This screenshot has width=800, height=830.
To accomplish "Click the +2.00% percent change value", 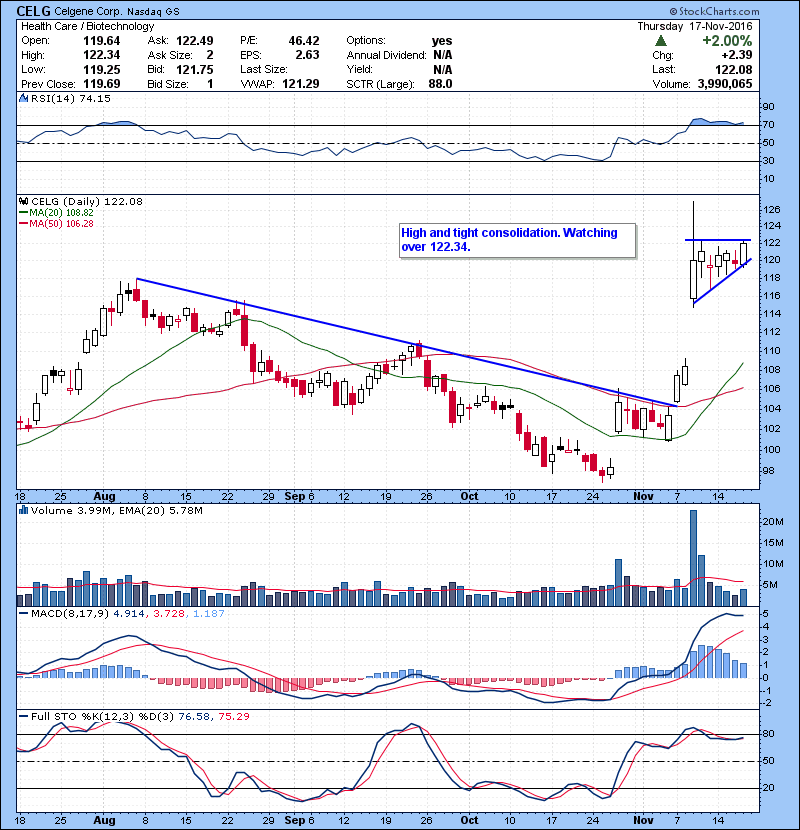I will [x=727, y=41].
